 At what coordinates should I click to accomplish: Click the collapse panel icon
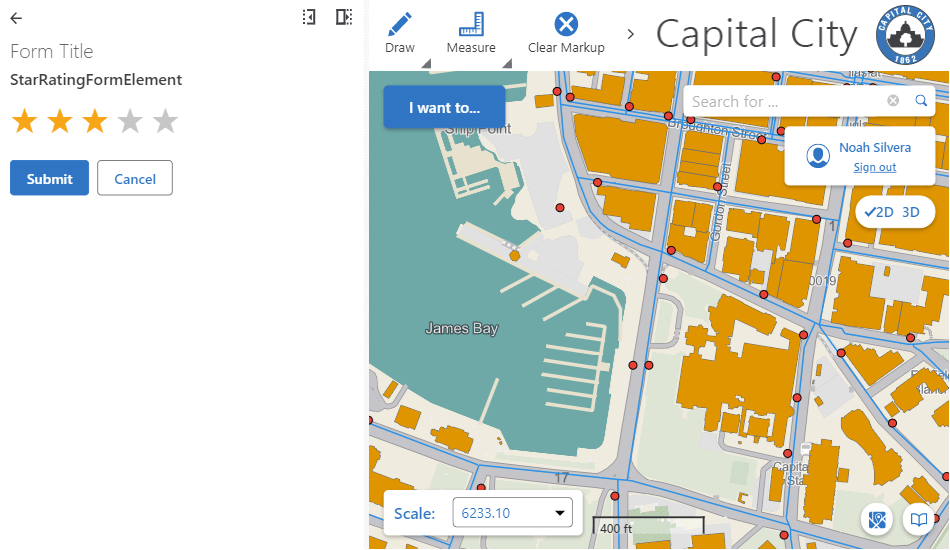309,17
